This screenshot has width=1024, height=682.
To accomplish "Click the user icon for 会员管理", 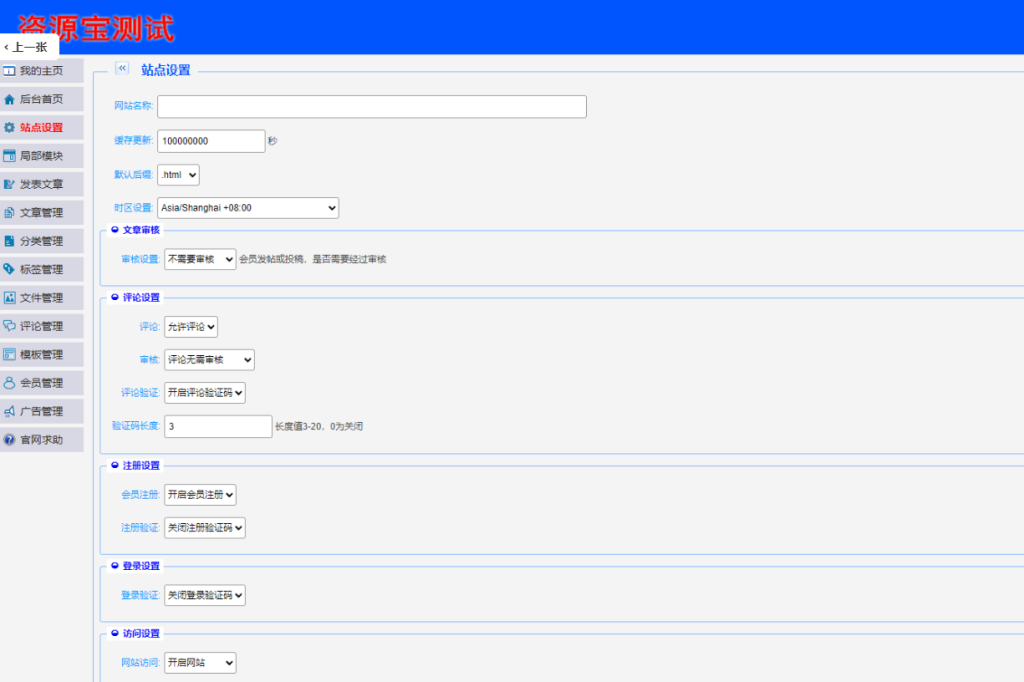I will coord(10,383).
